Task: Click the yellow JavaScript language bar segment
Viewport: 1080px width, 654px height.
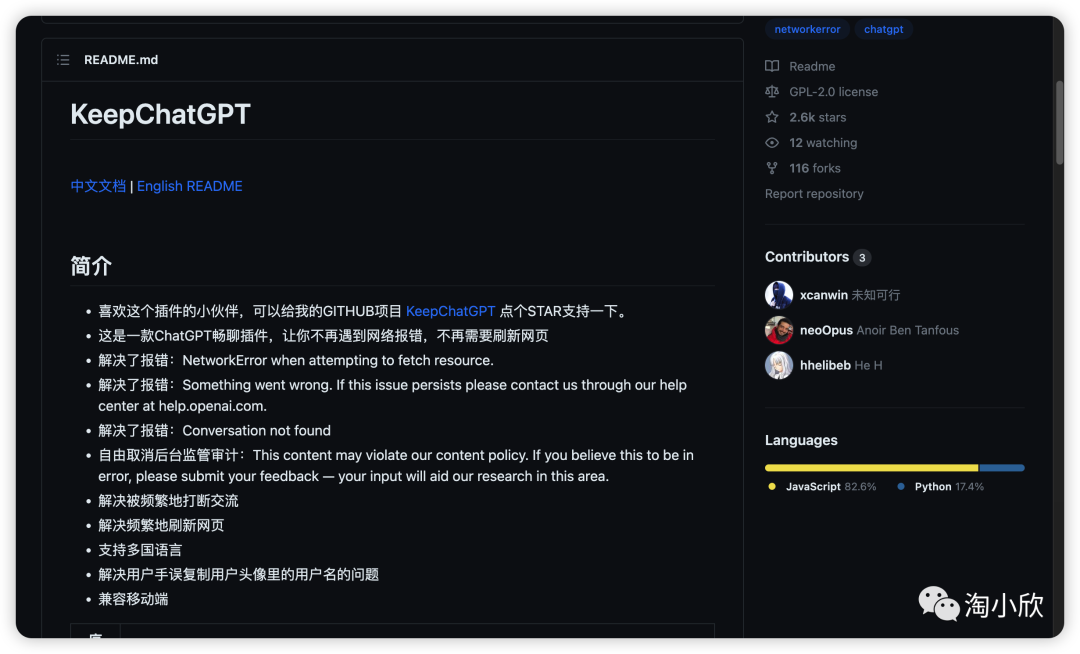Action: [871, 467]
